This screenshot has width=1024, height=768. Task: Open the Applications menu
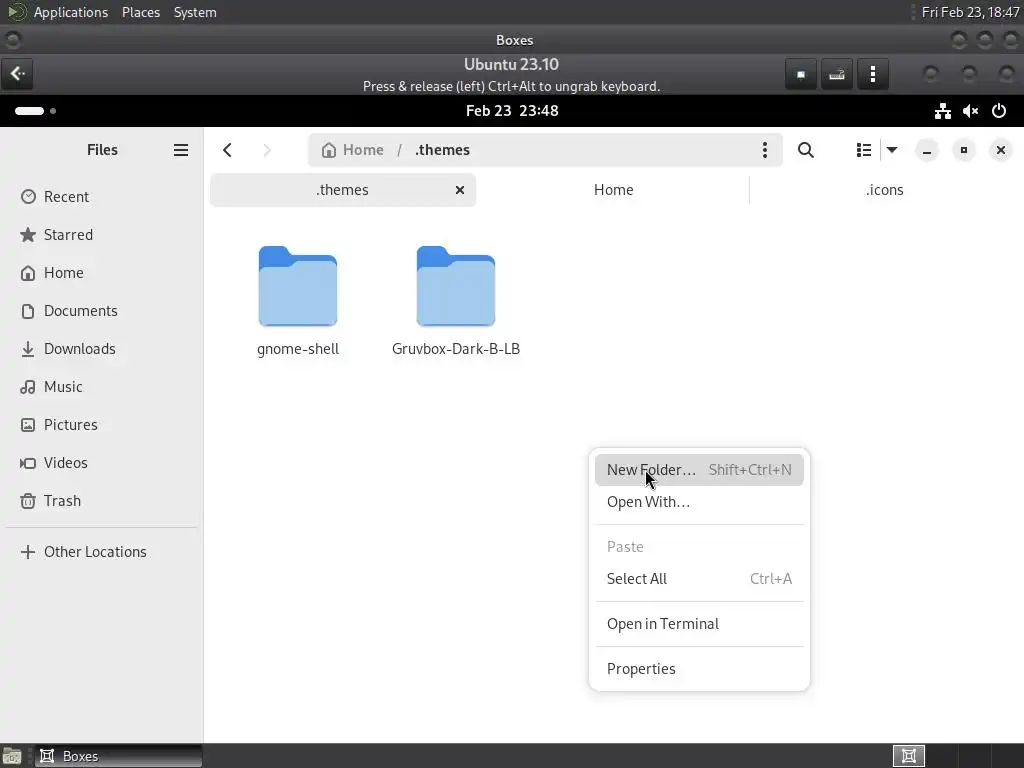point(71,12)
